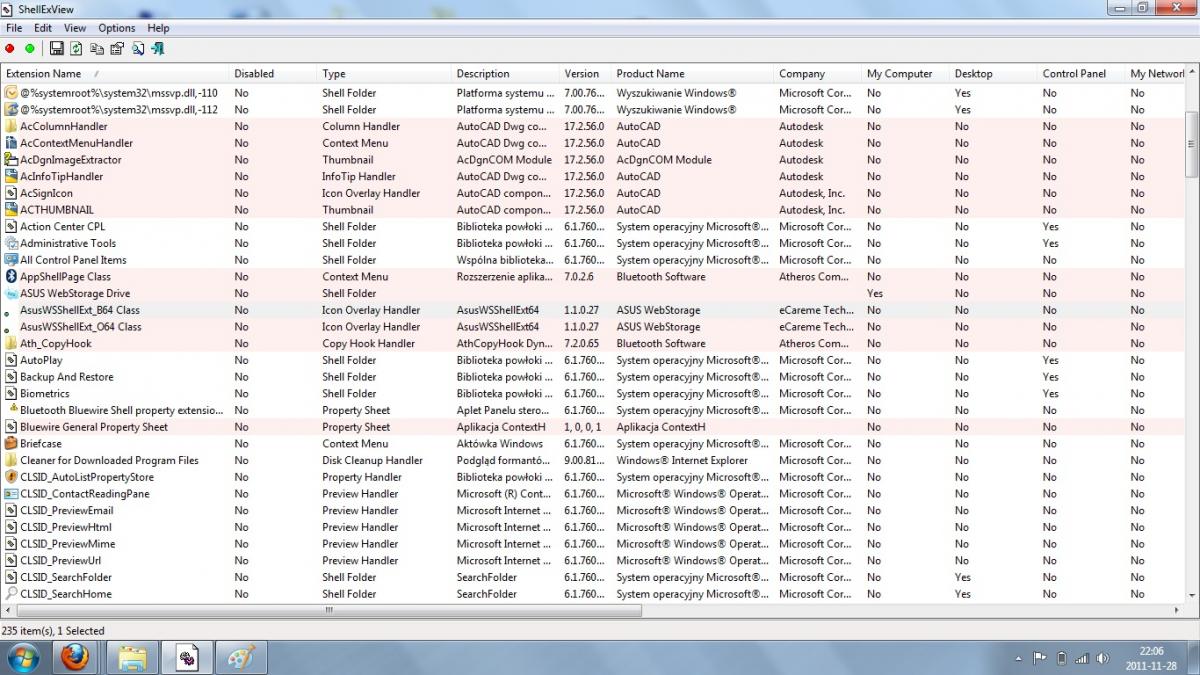The image size is (1200, 675).
Task: Click the horizontal scrollbar left arrow
Action: [x=9, y=610]
